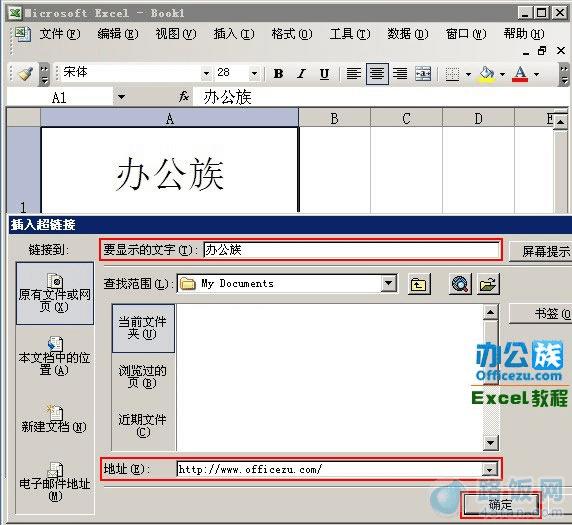Click Merge and Center icon
The height and width of the screenshot is (525, 572).
(x=423, y=74)
